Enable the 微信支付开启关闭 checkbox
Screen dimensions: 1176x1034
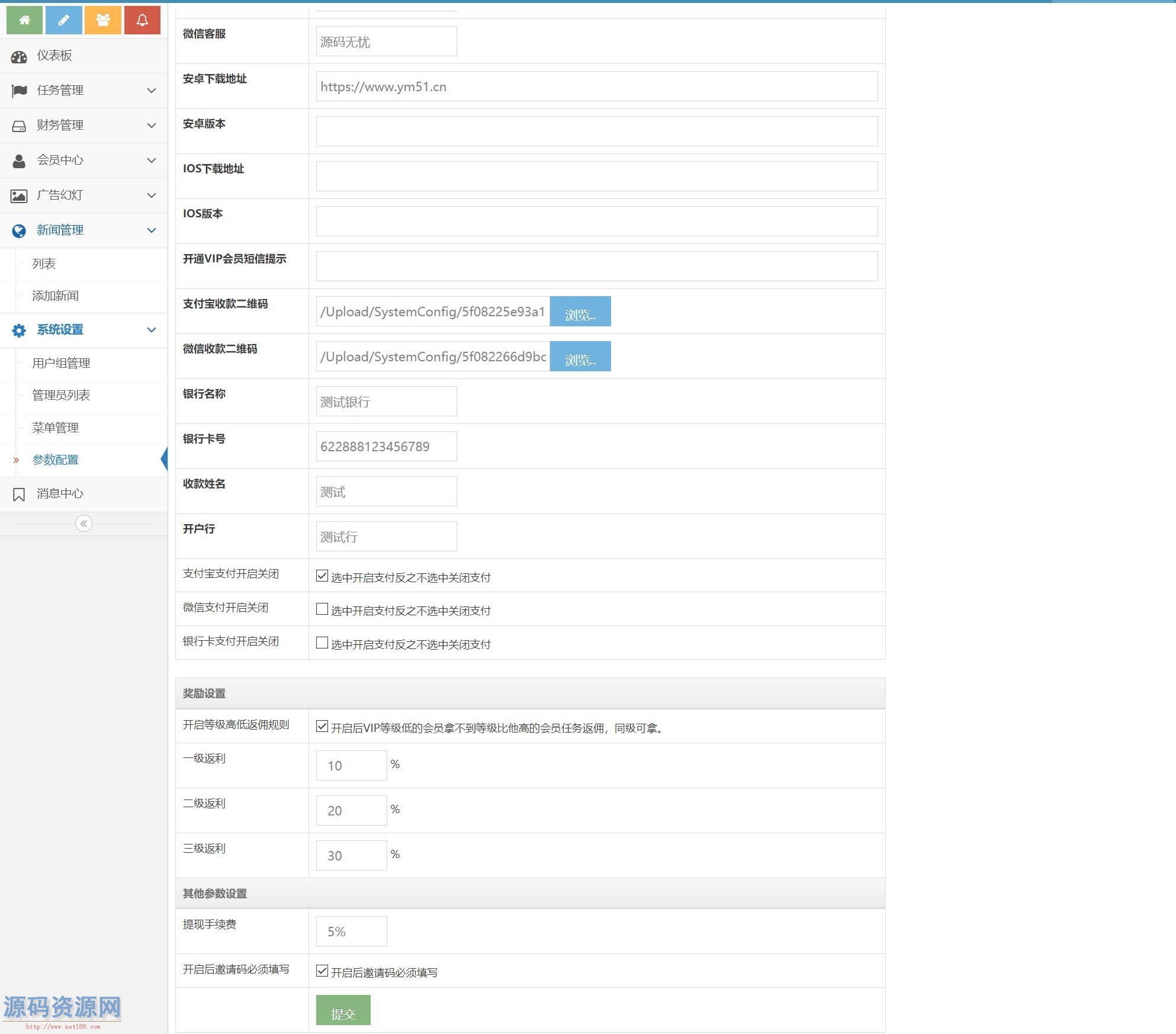click(x=322, y=609)
